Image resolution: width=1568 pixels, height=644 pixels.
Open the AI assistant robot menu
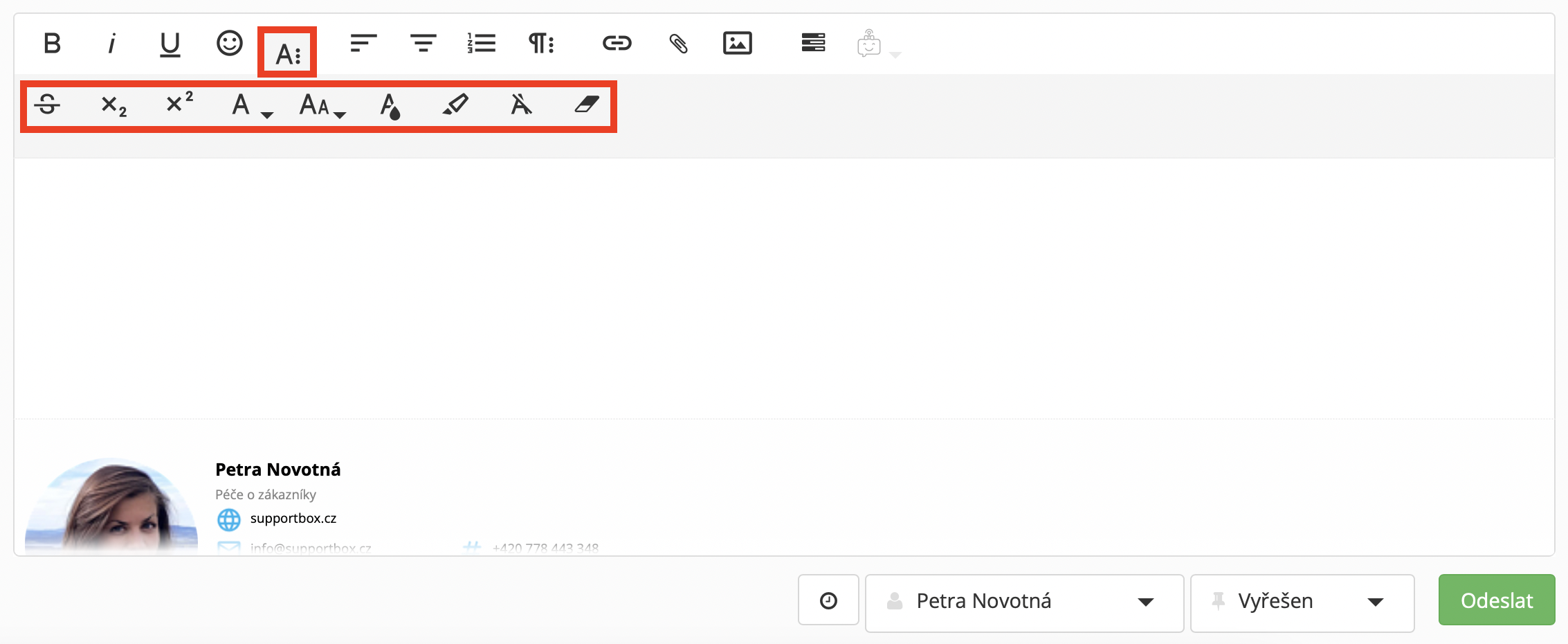click(878, 45)
